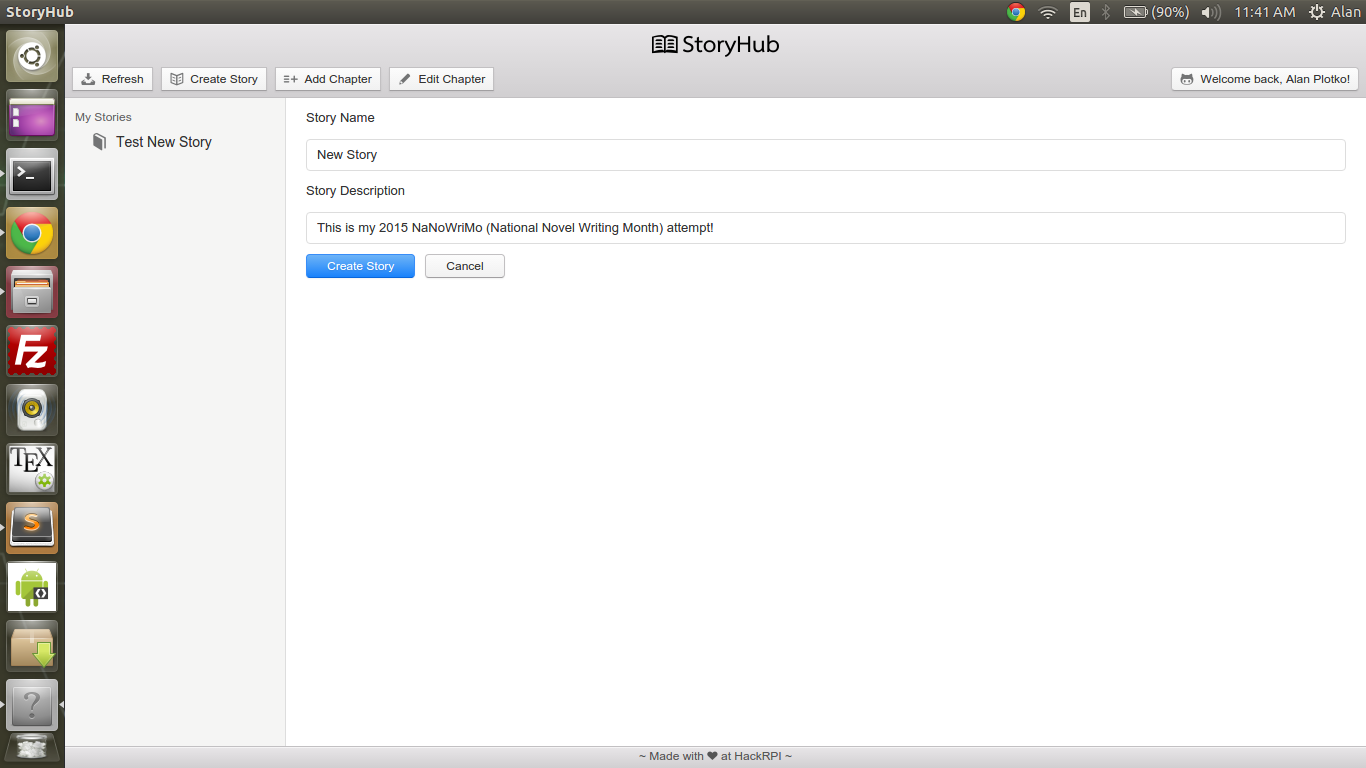Viewport: 1366px width, 768px height.
Task: Launch Google Chrome from the Ubuntu dock
Action: [x=32, y=233]
